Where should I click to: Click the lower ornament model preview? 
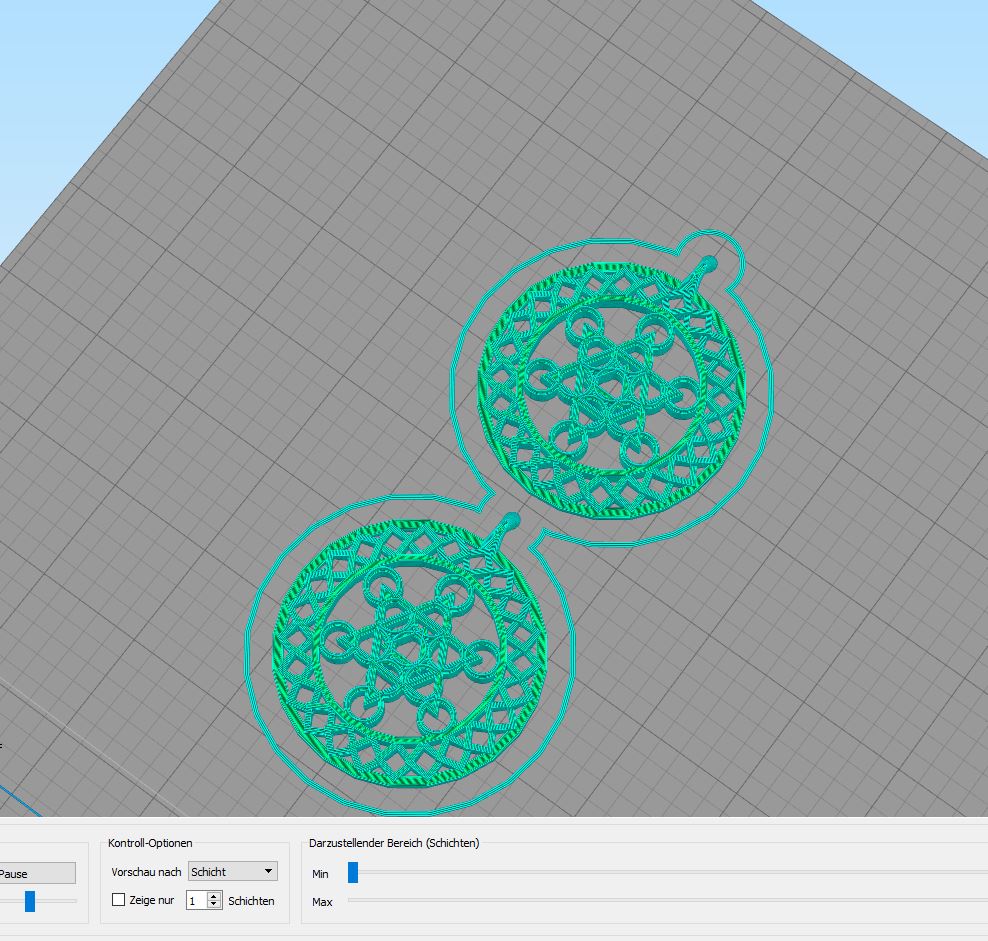[x=410, y=652]
